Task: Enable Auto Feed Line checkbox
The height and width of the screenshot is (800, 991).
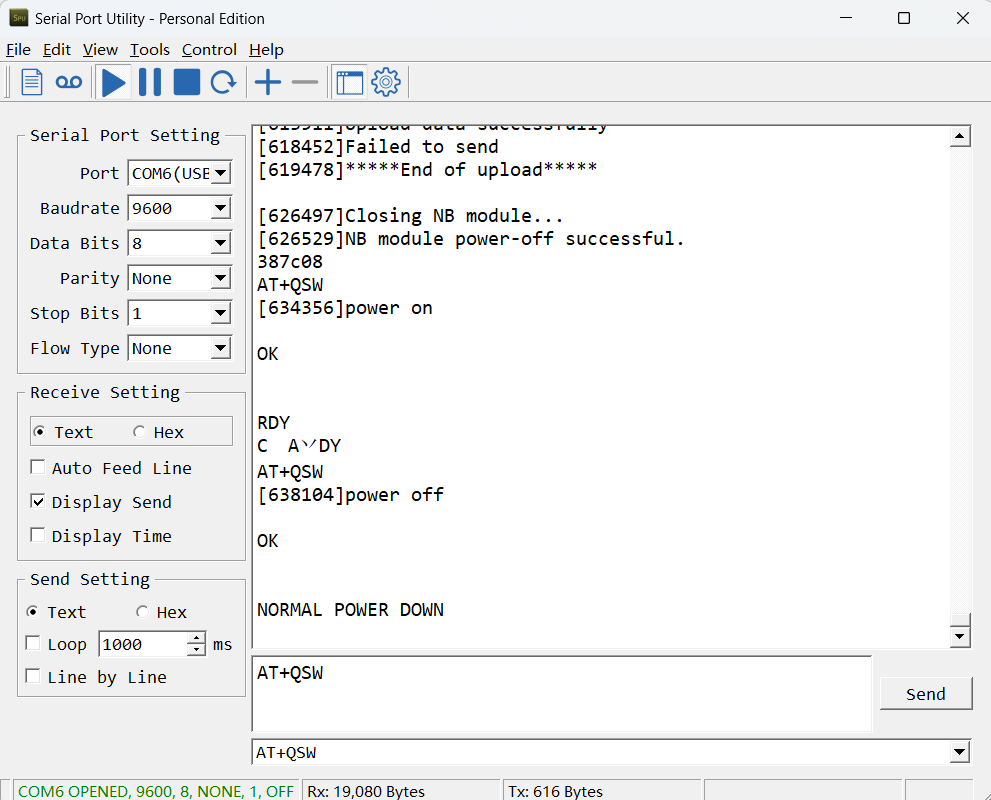Action: (38, 468)
